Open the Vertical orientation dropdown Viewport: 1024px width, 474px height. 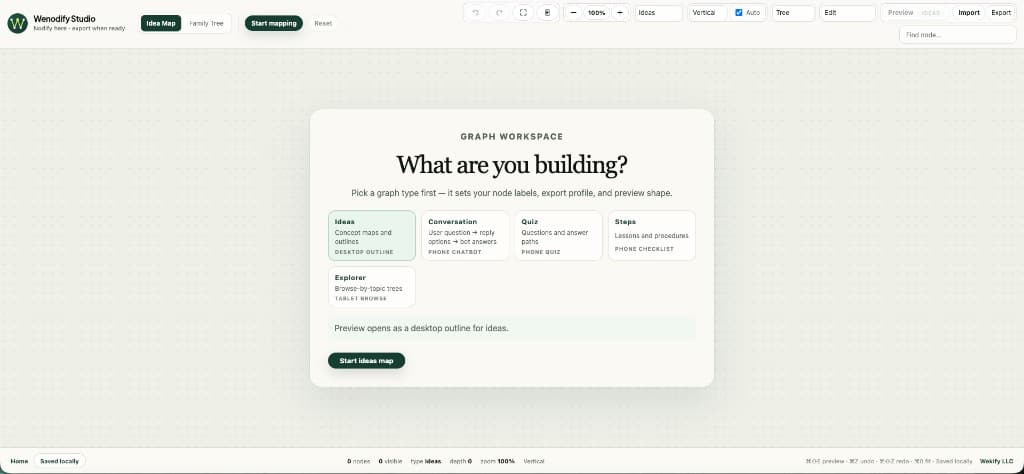tap(708, 12)
